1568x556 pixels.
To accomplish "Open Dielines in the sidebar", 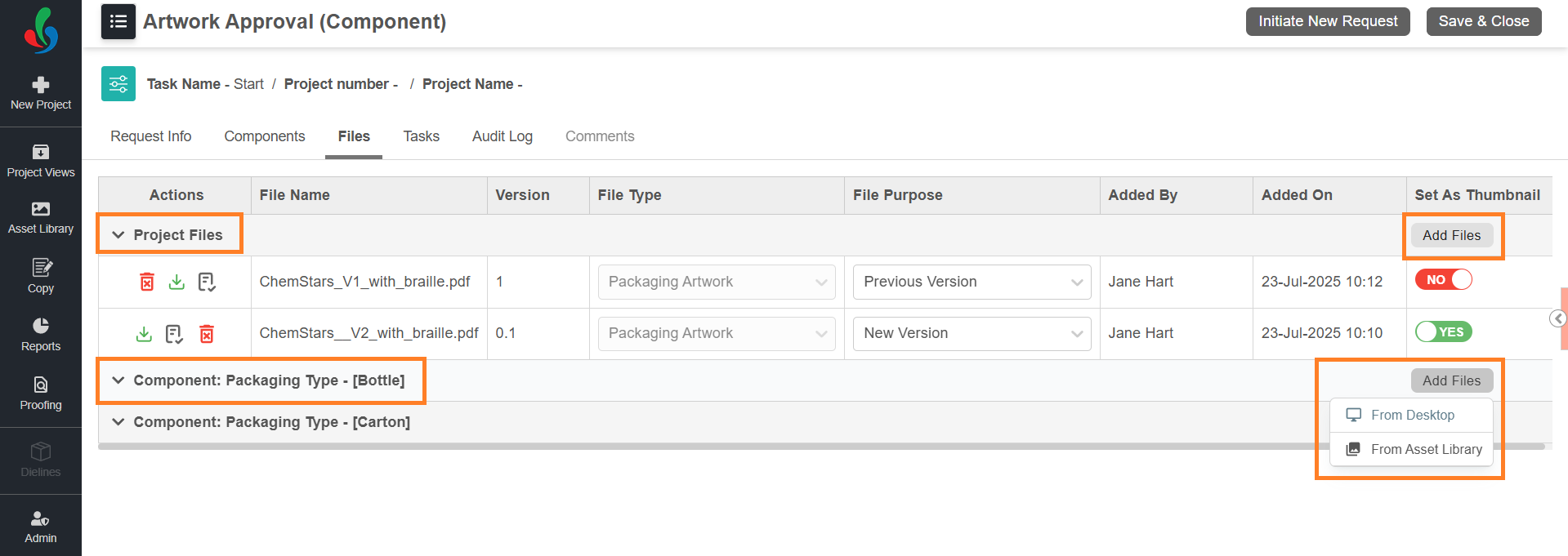I will pos(41,460).
